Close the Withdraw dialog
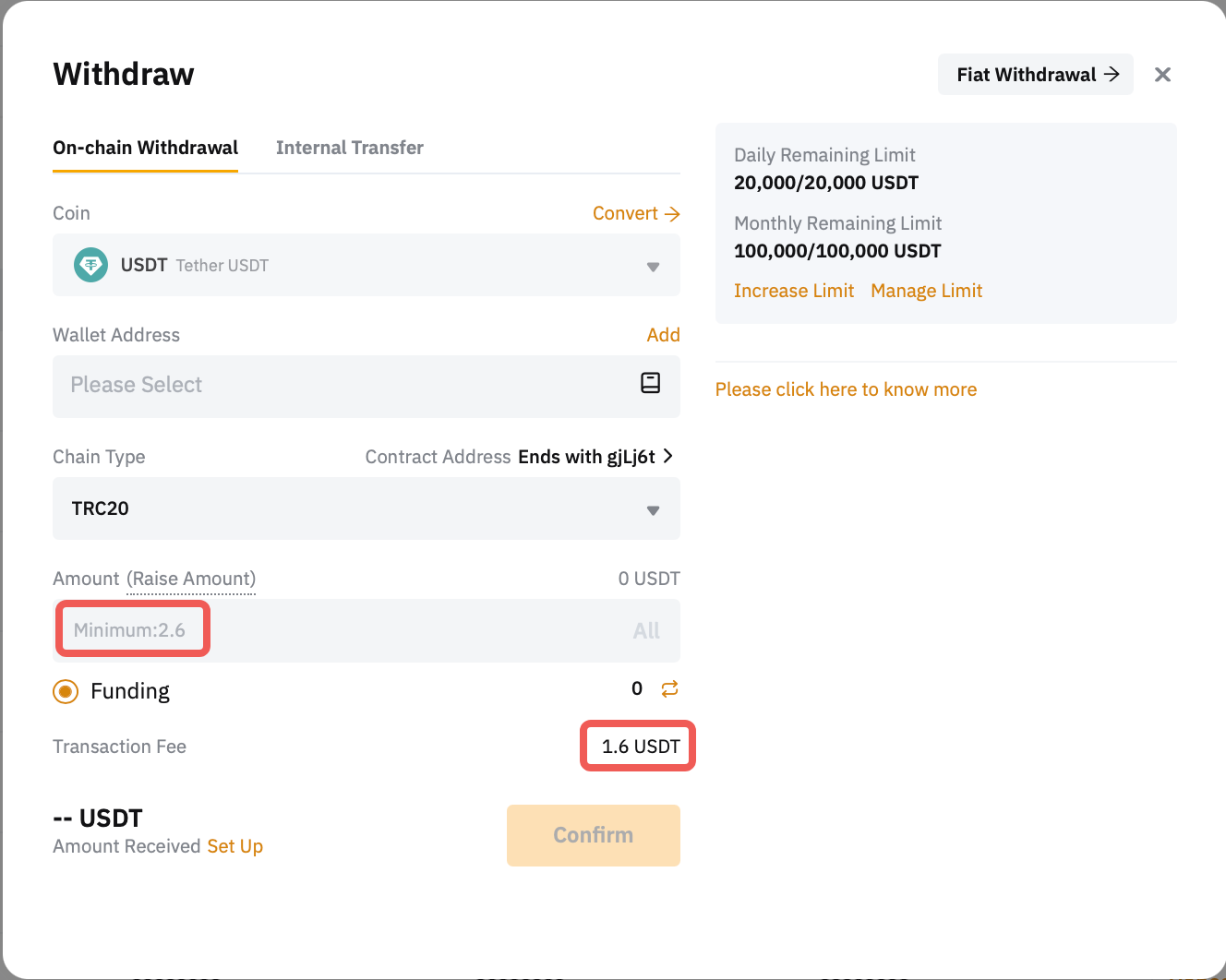Screen dimensions: 1226x980 [1162, 75]
